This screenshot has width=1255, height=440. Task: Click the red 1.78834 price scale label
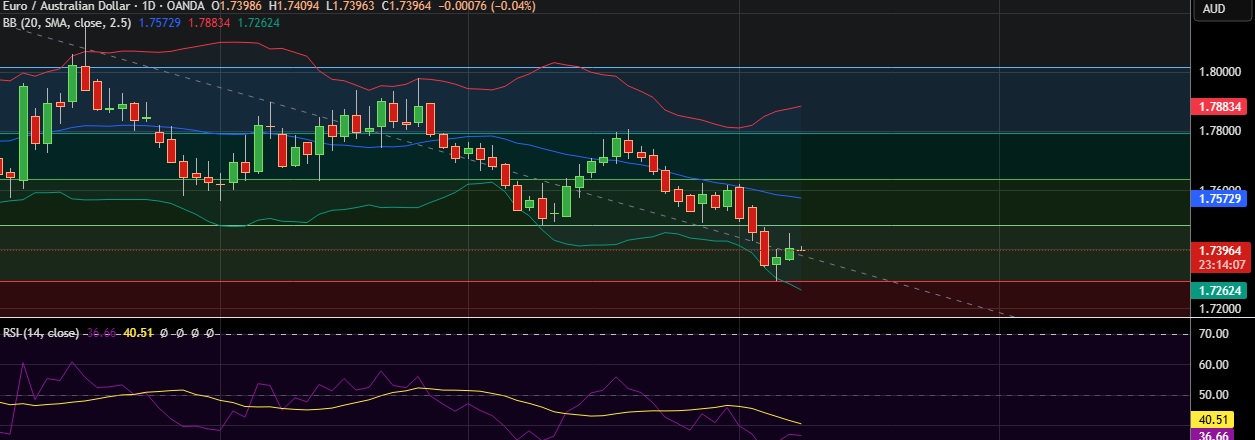pos(1217,105)
